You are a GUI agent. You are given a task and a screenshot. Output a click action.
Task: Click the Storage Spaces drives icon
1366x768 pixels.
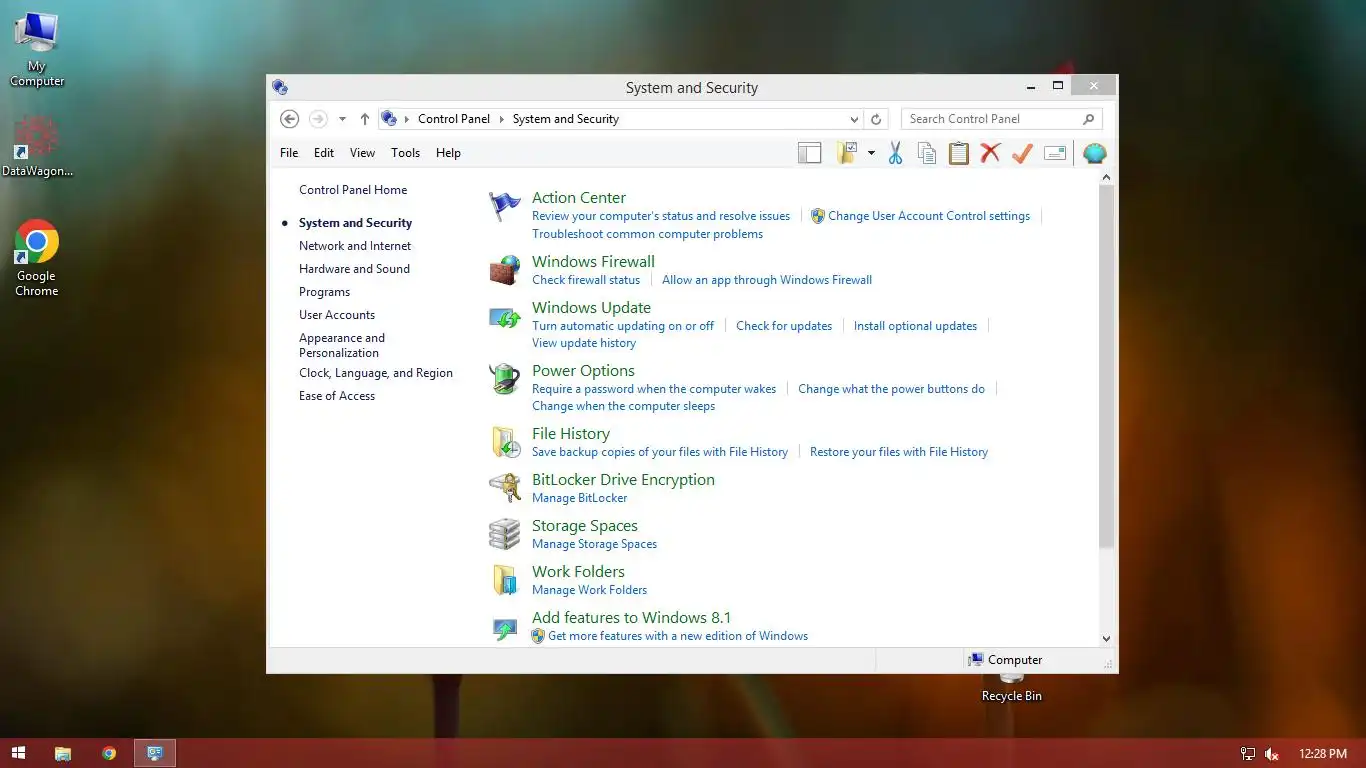[x=505, y=534]
